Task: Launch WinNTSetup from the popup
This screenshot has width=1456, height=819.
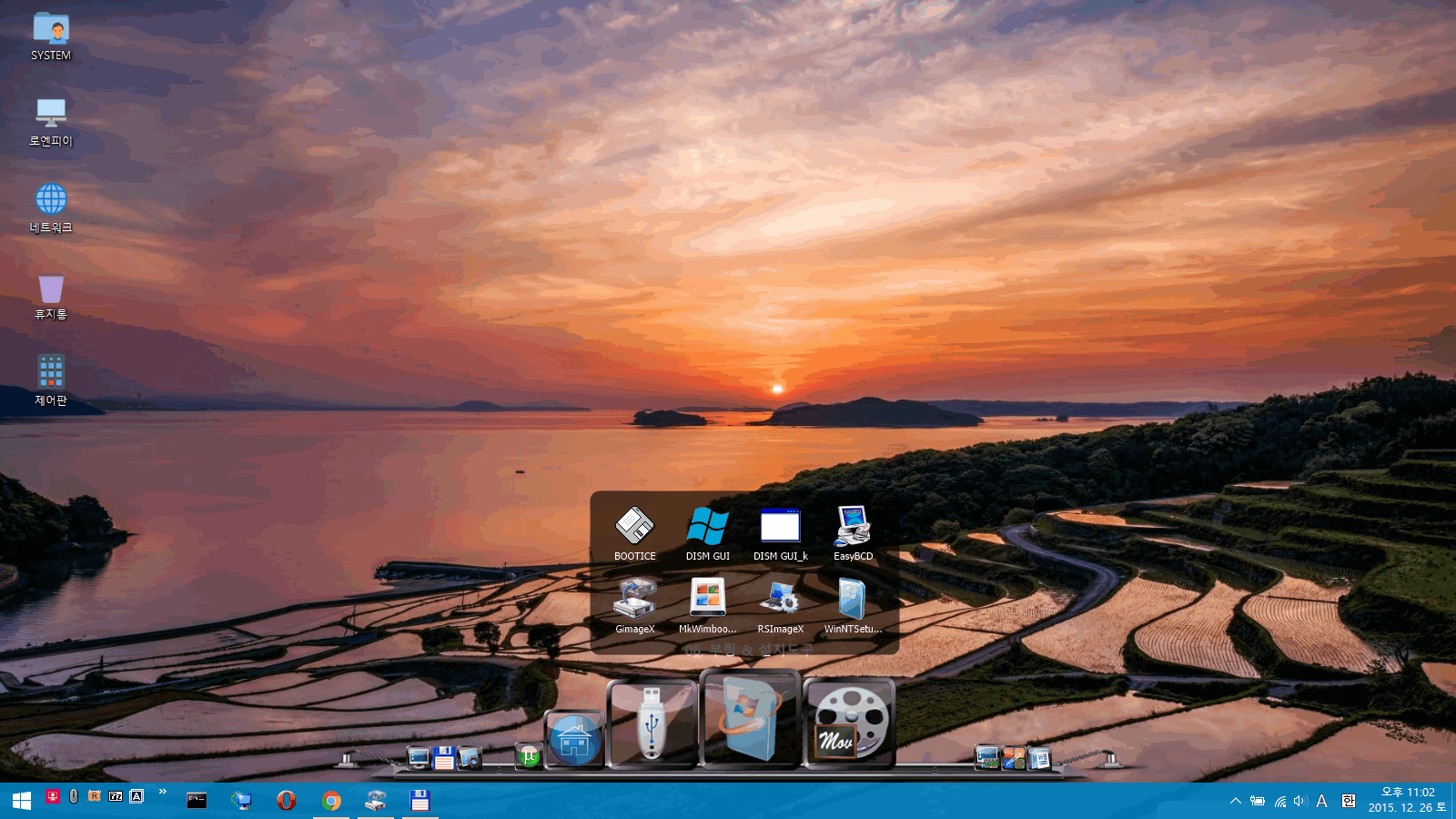Action: point(854,606)
